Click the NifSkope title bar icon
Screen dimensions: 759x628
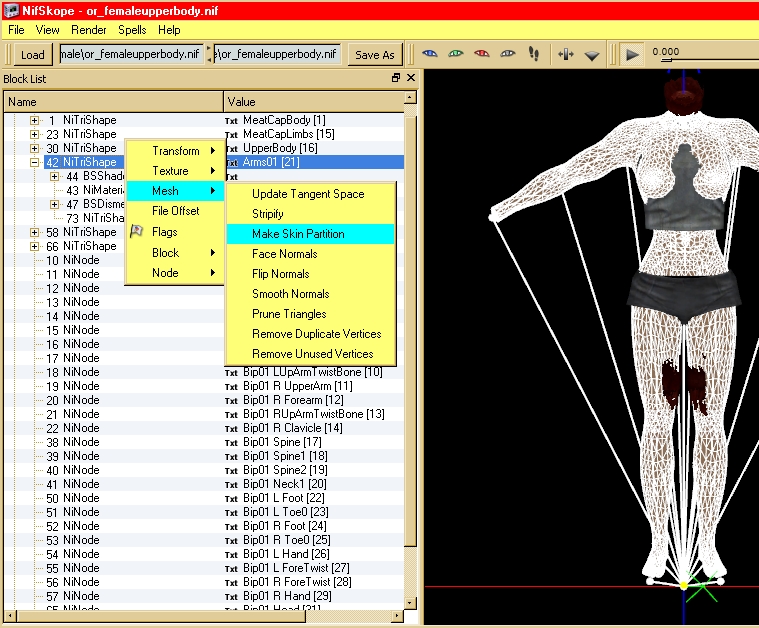point(11,10)
